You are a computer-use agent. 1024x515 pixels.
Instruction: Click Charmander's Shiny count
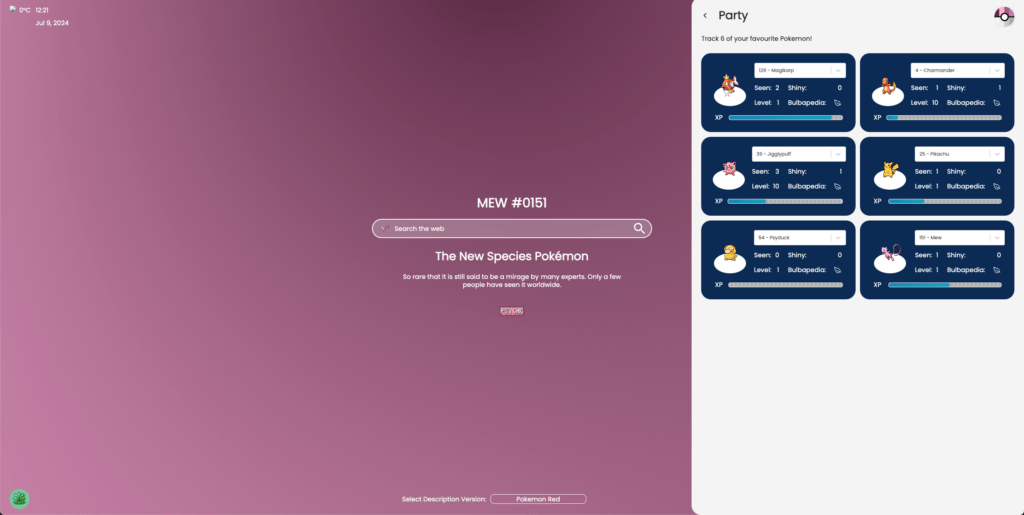pos(999,88)
